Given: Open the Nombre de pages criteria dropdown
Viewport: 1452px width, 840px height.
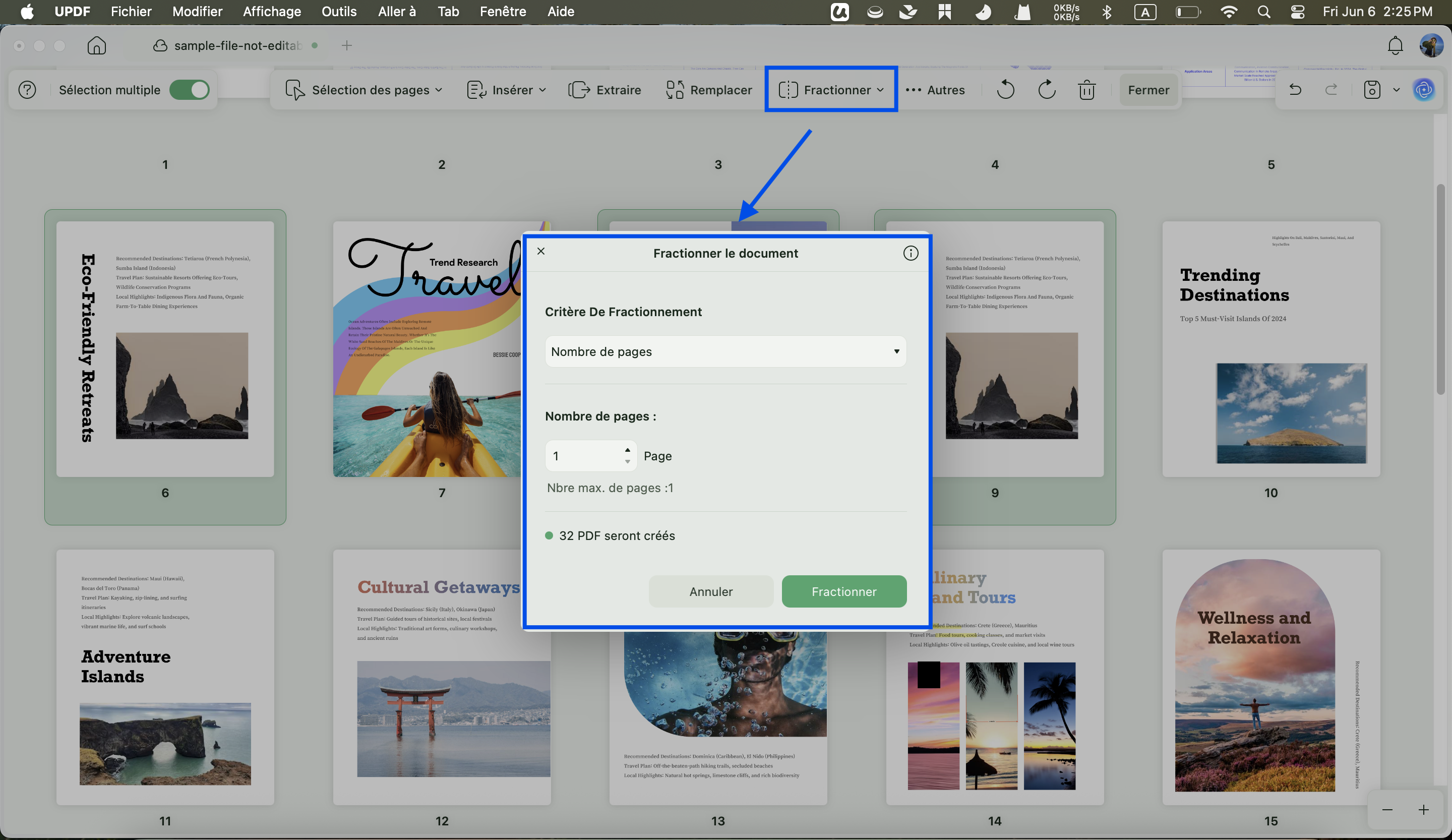Looking at the screenshot, I should 725,351.
